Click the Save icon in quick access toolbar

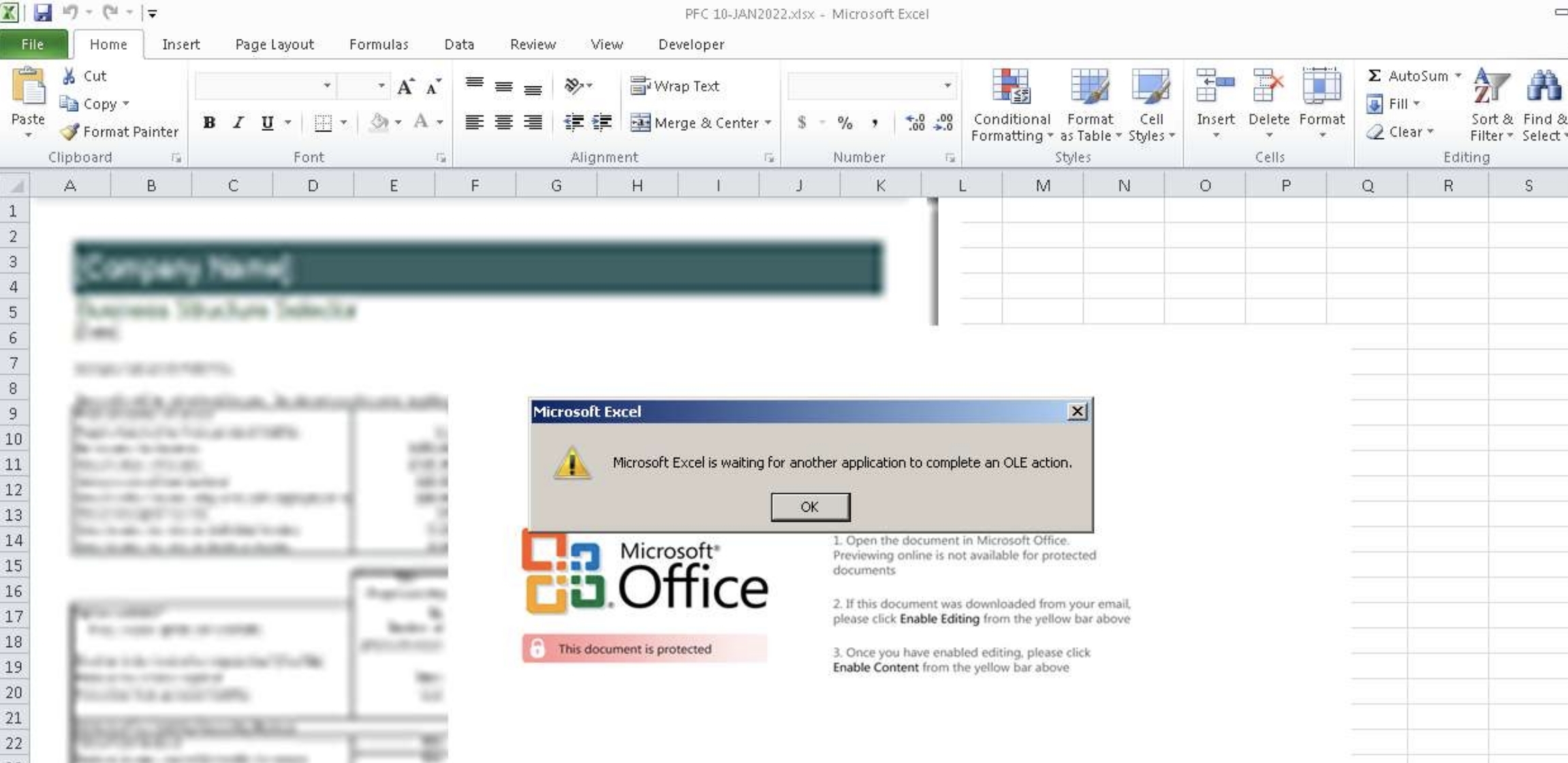[x=42, y=12]
